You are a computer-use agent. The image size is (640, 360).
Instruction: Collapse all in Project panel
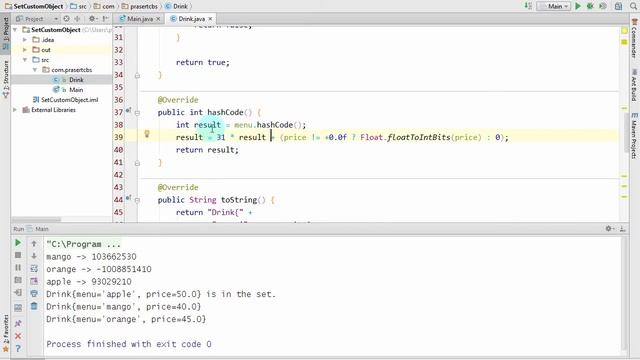coord(77,19)
